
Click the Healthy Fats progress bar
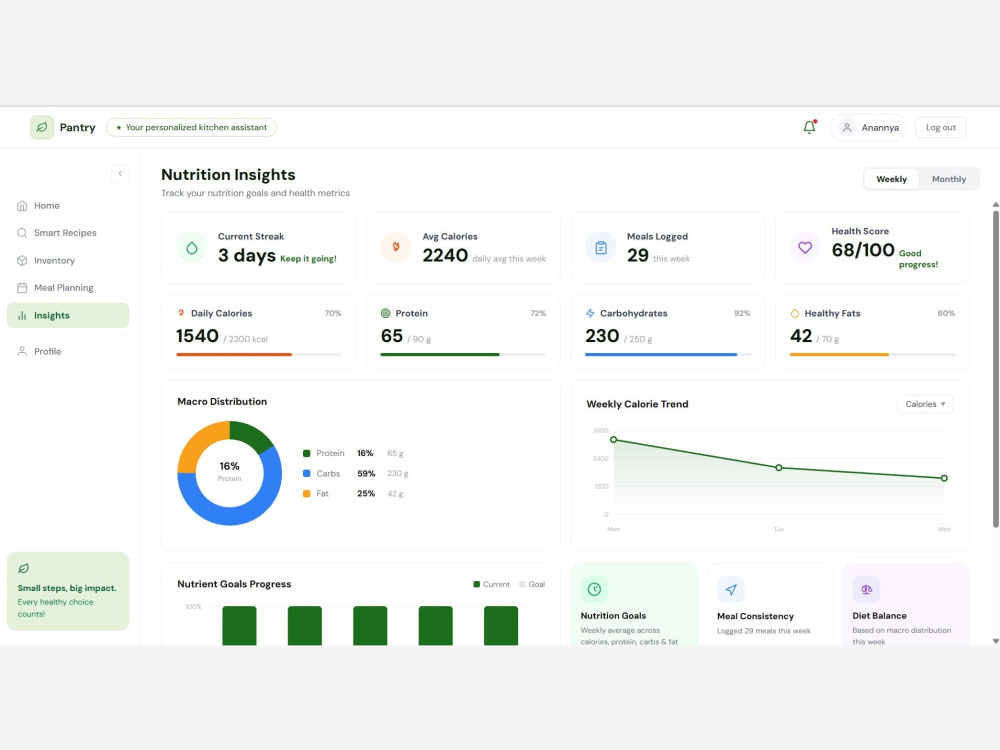[x=872, y=354]
